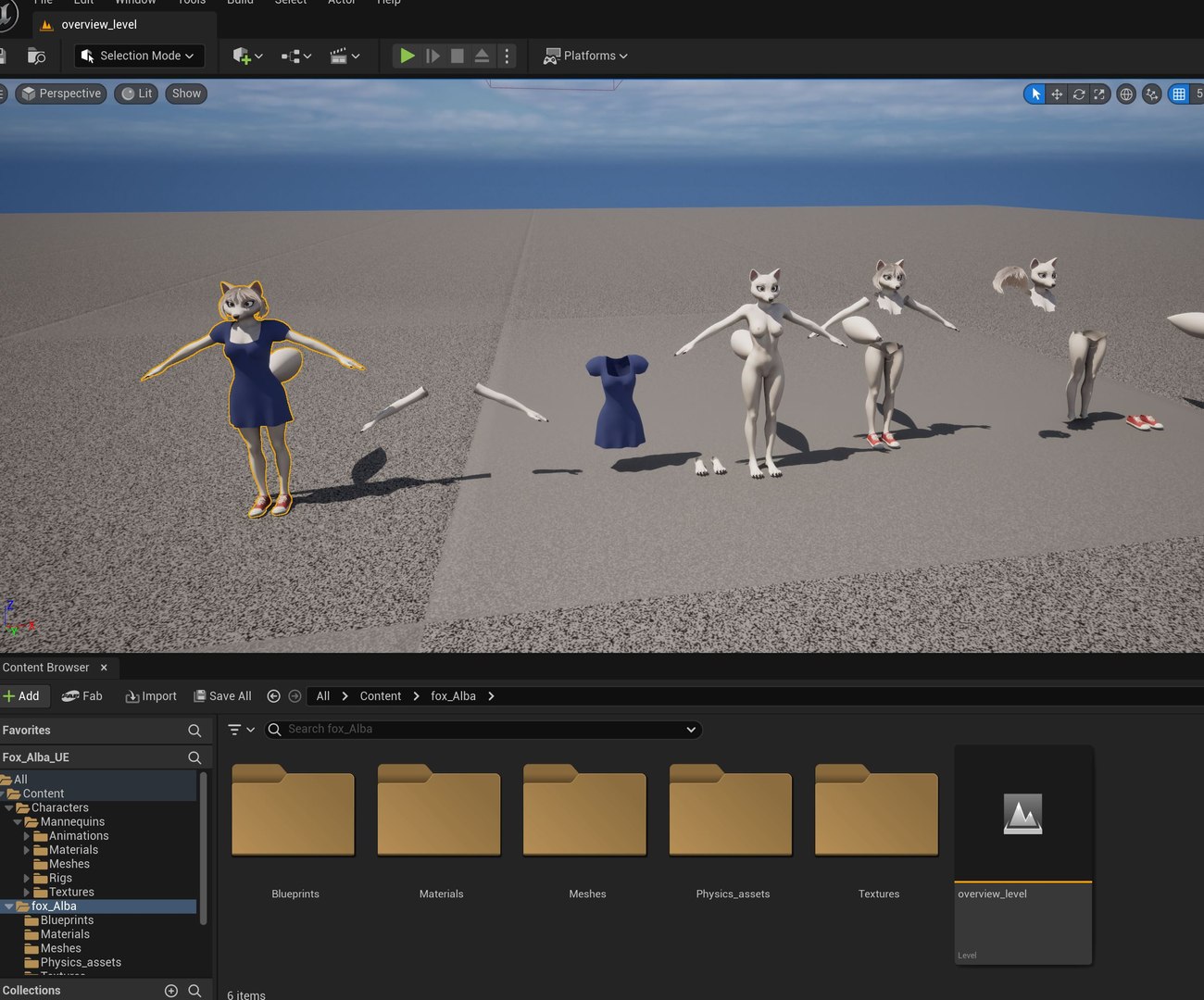The width and height of the screenshot is (1204, 1000).
Task: Open the Platforms dropdown
Action: point(585,56)
